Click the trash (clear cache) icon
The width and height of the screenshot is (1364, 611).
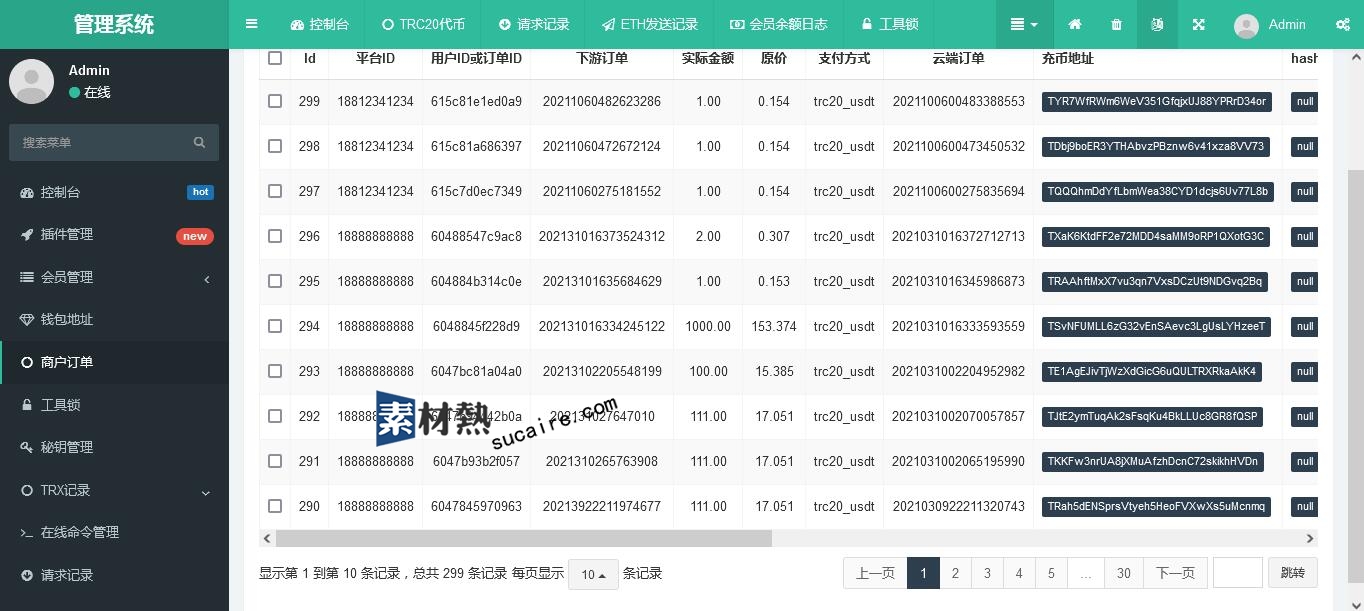(1116, 24)
